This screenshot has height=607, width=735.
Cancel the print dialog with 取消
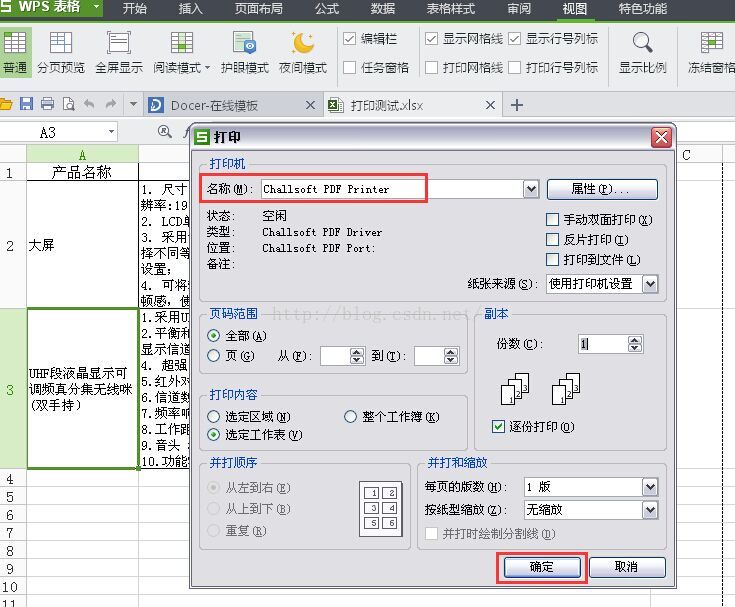click(x=627, y=567)
